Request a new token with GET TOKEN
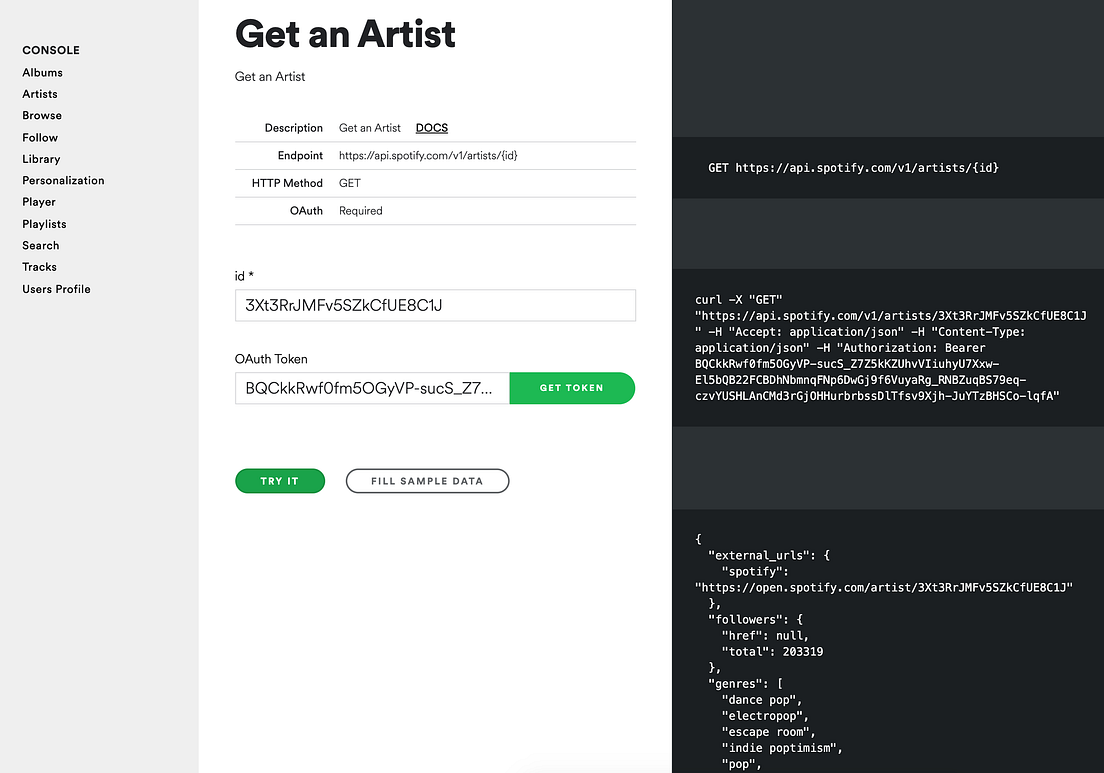Image resolution: width=1104 pixels, height=773 pixels. (572, 388)
